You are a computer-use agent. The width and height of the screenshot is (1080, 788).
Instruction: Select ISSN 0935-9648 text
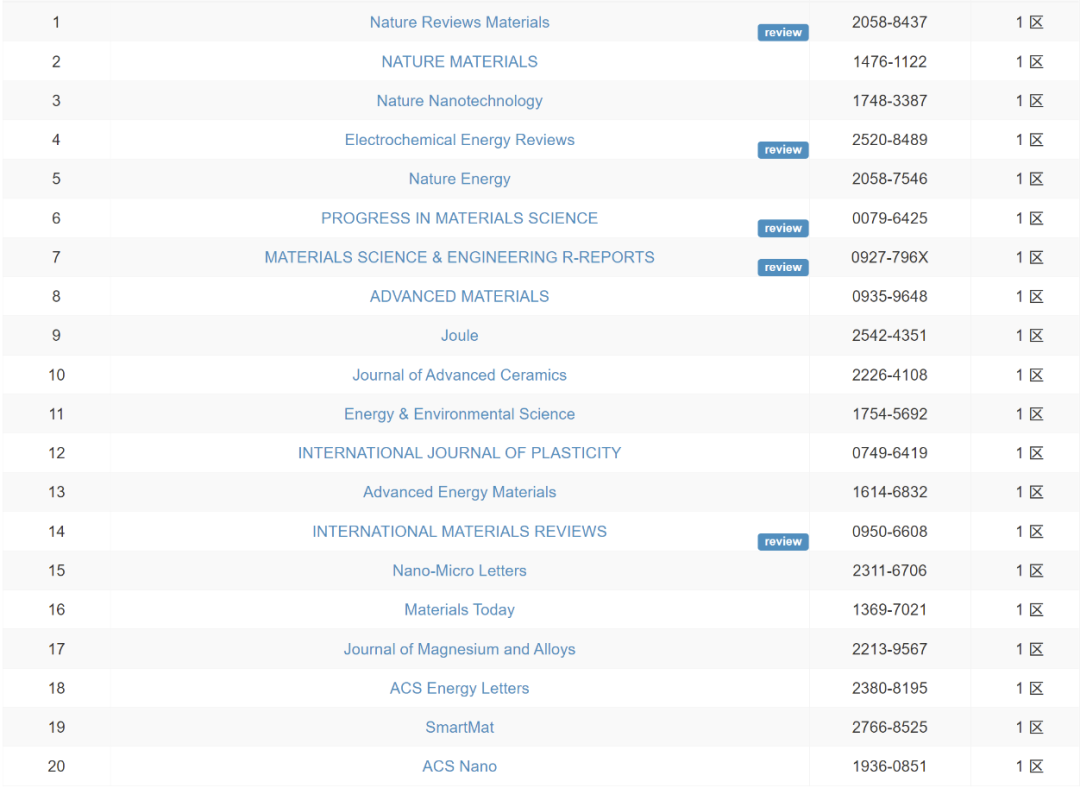(x=889, y=296)
